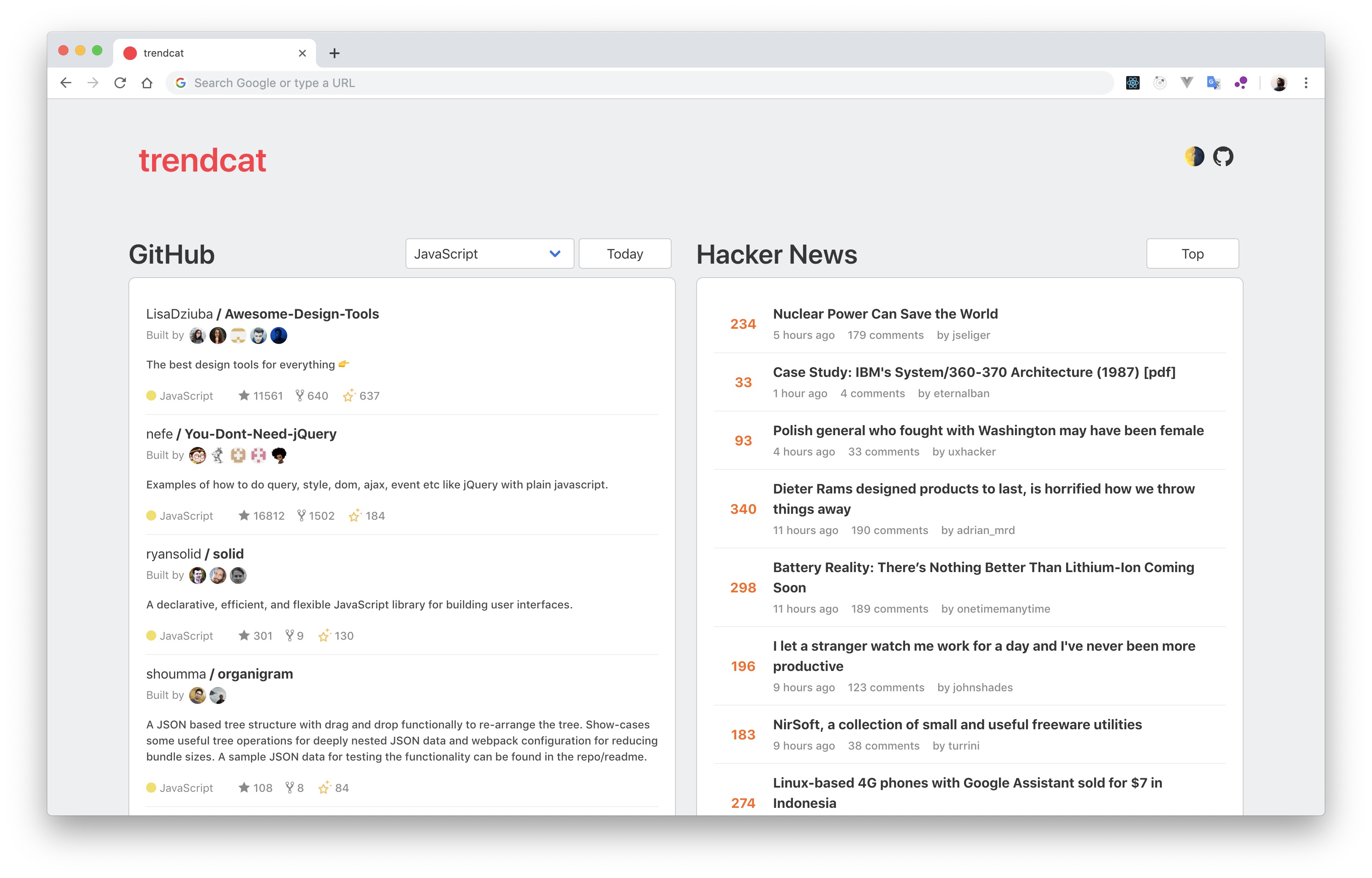The height and width of the screenshot is (878, 1372).
Task: Open a new browser tab
Action: click(x=335, y=53)
